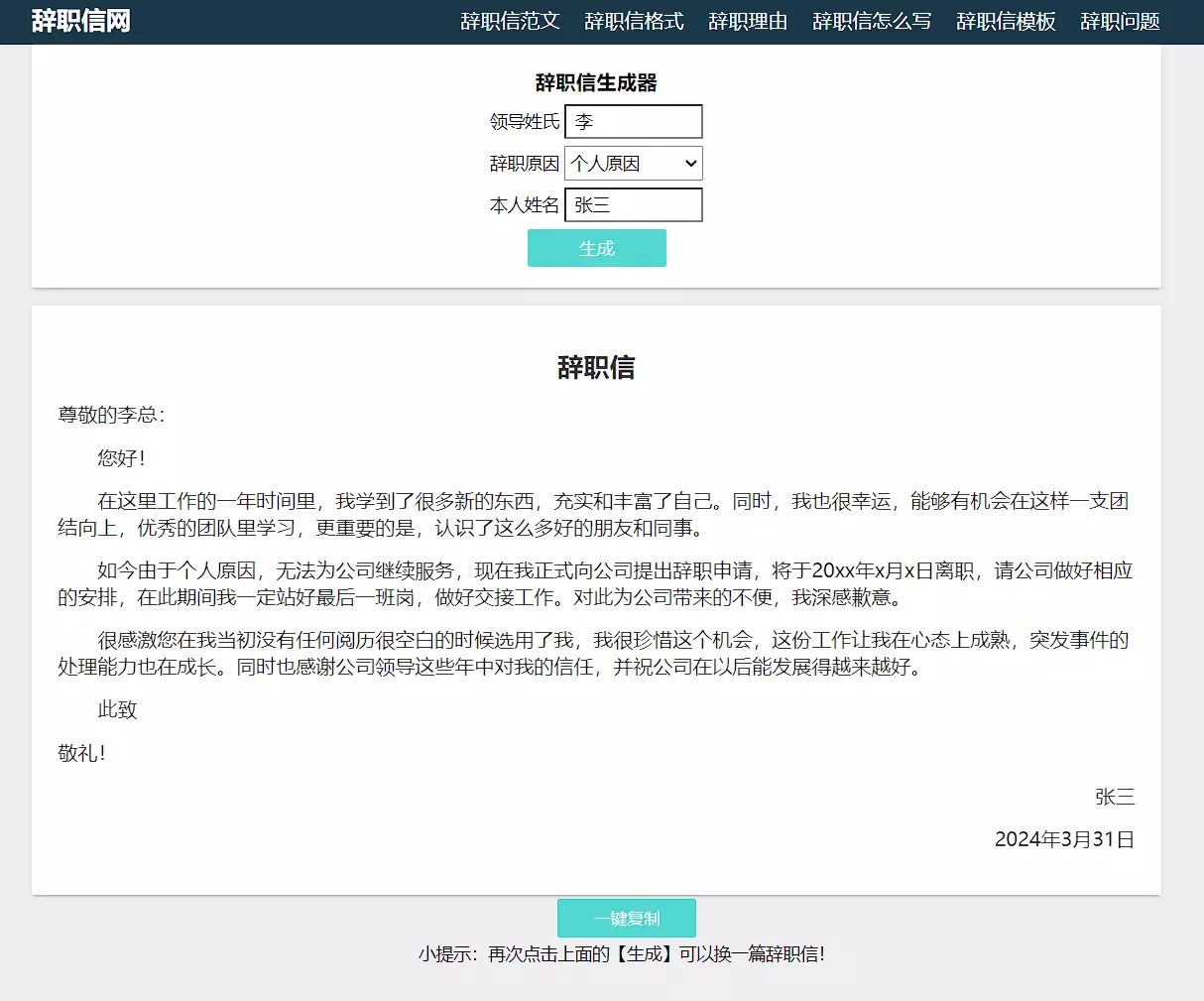This screenshot has height=1001, width=1204.
Task: Click the 张三 signature in the letter
Action: pos(1115,797)
